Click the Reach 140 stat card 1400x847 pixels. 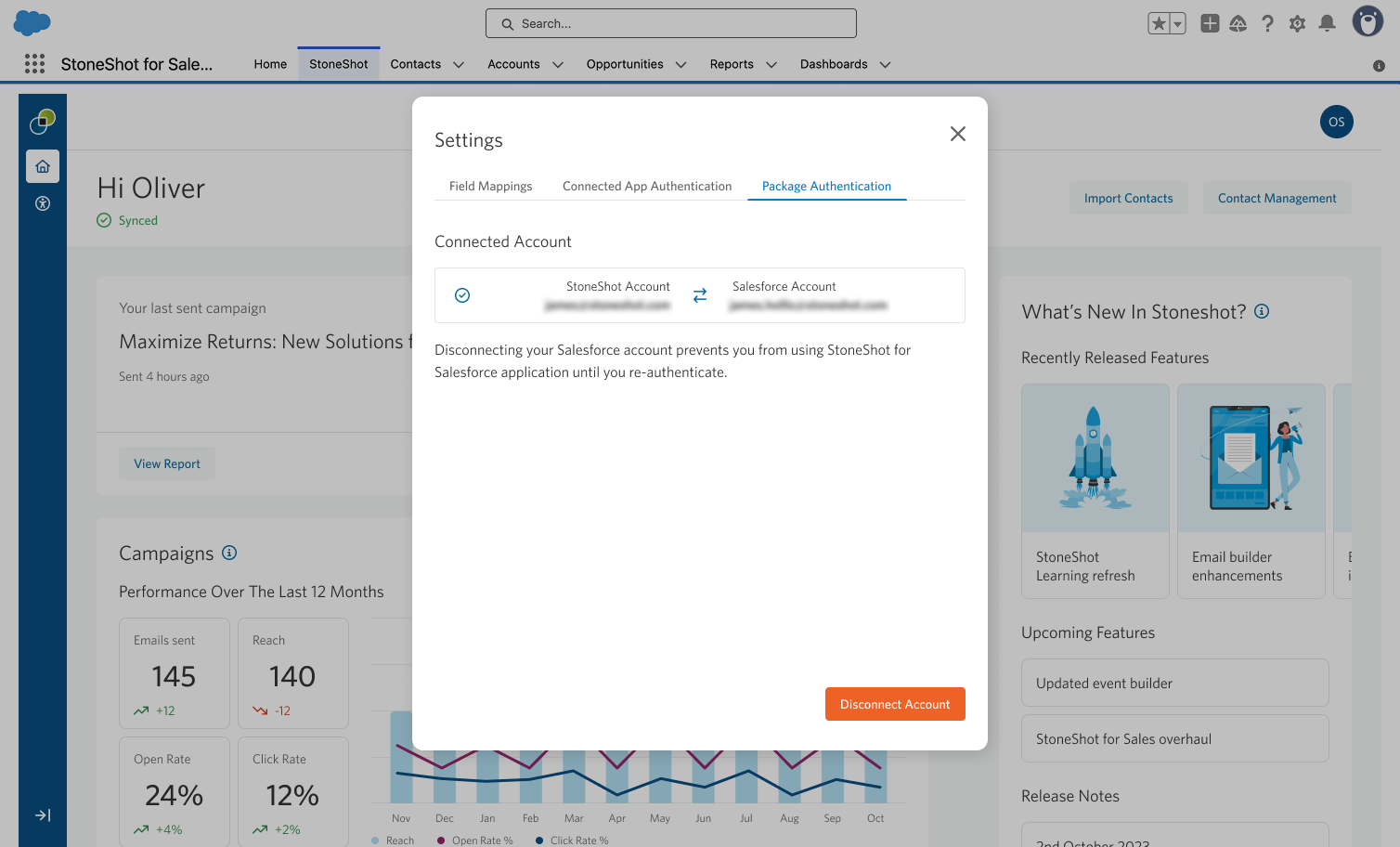293,673
